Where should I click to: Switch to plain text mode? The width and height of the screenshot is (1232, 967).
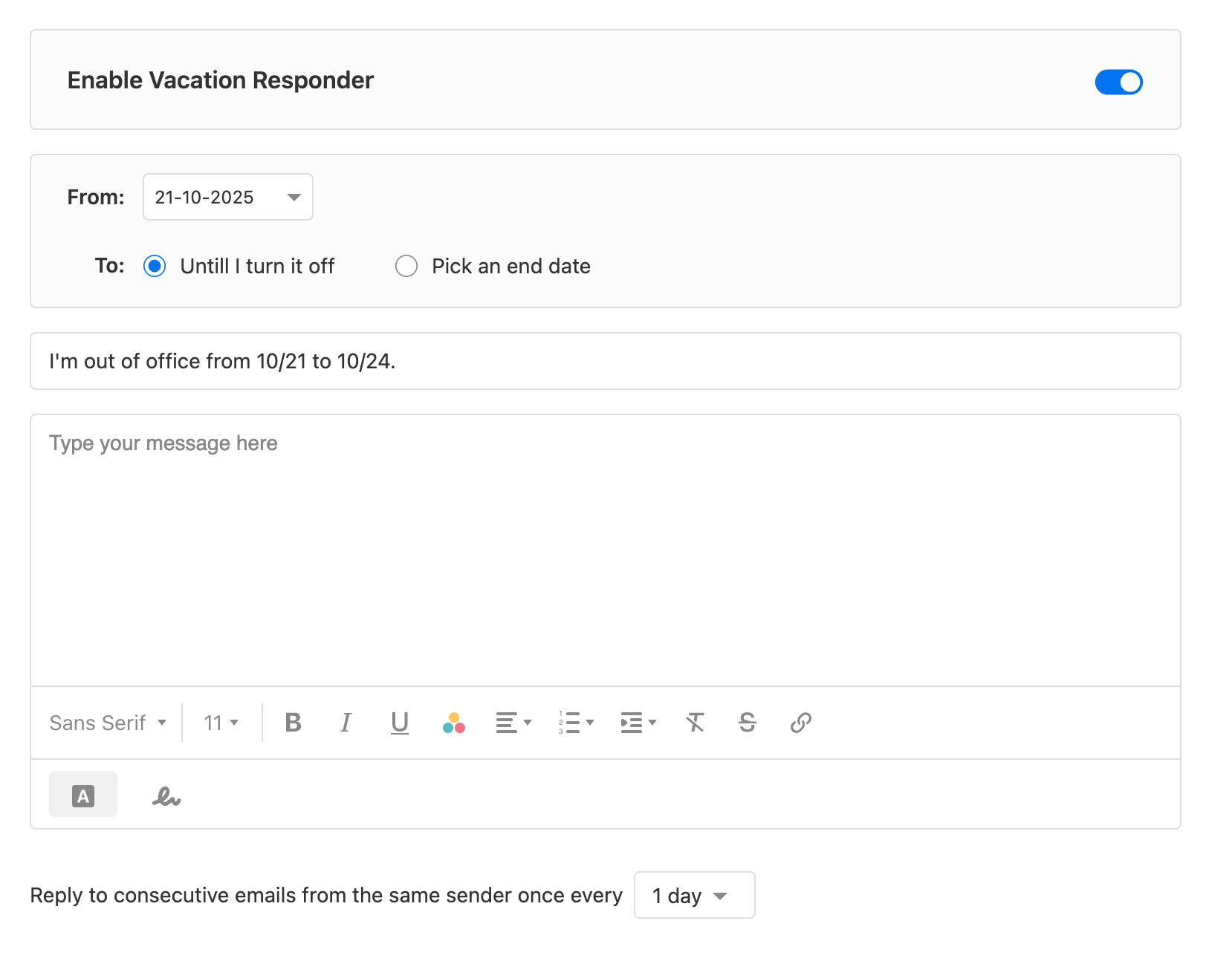click(x=82, y=794)
